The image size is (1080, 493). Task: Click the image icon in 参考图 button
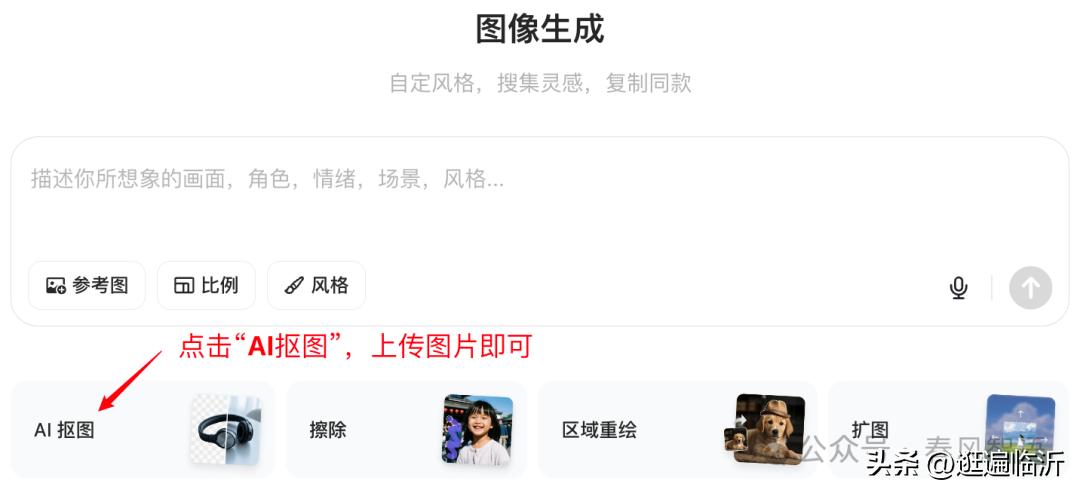(x=56, y=286)
